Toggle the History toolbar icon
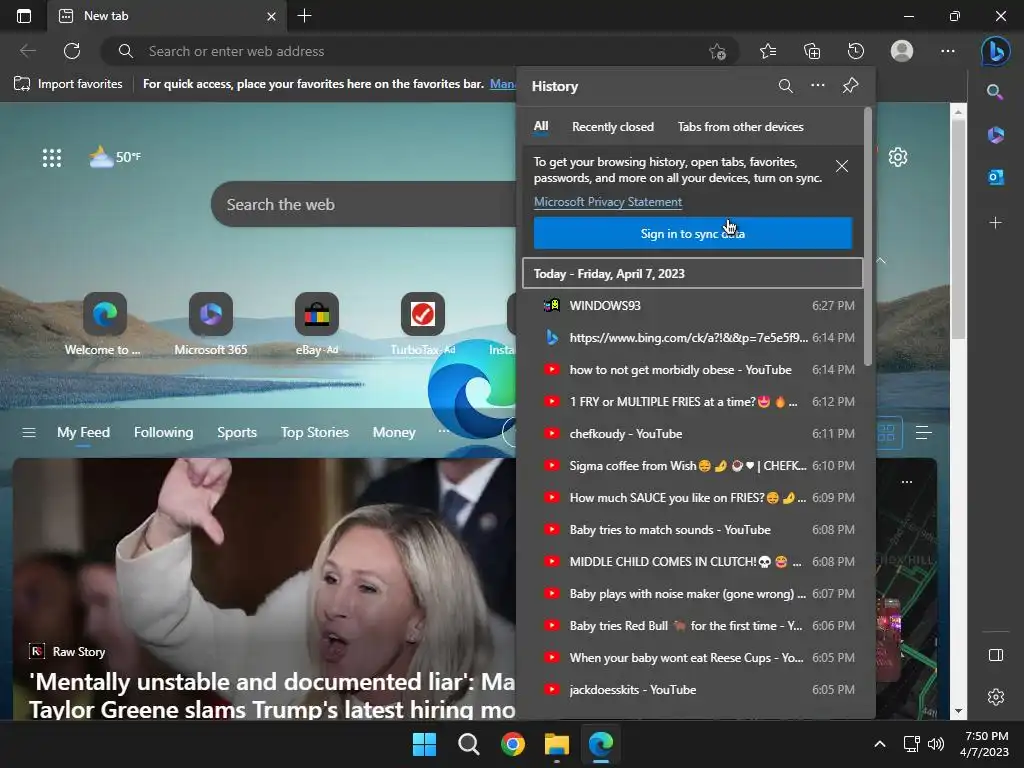1024x768 pixels. 856,51
